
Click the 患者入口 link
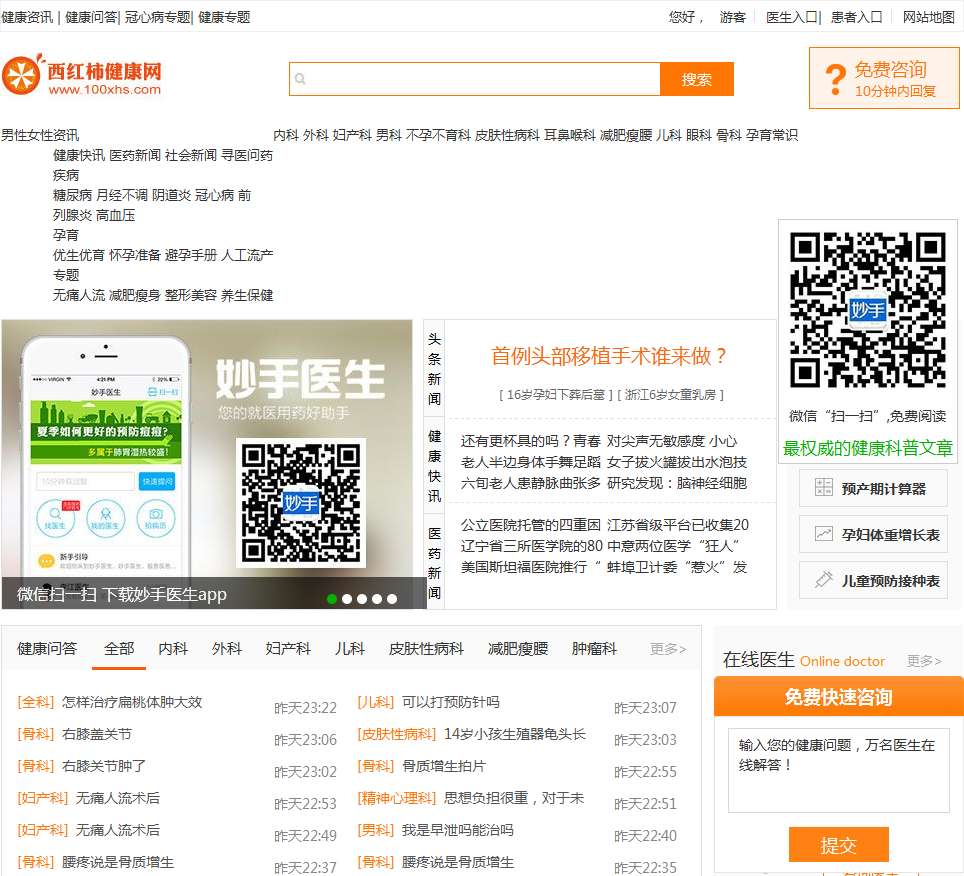856,17
